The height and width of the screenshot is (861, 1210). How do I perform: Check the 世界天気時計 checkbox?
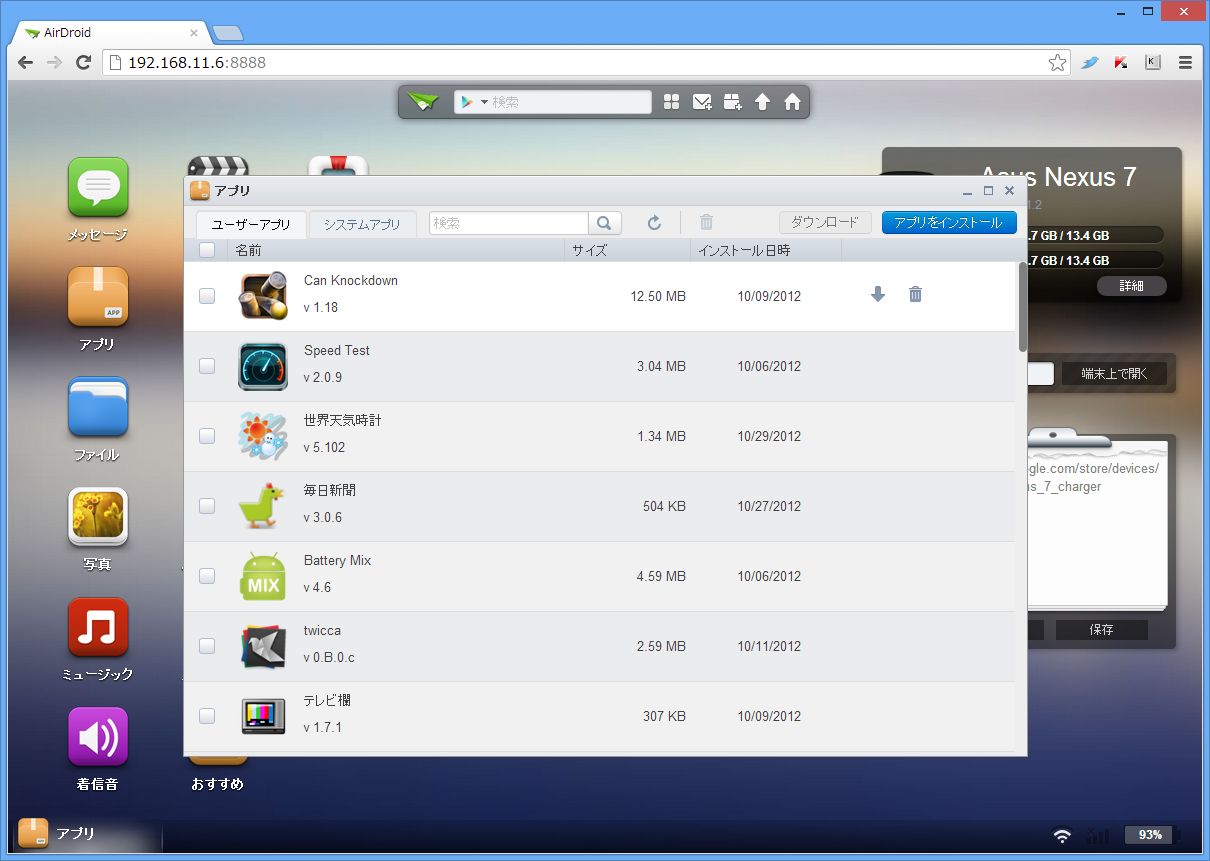point(207,436)
